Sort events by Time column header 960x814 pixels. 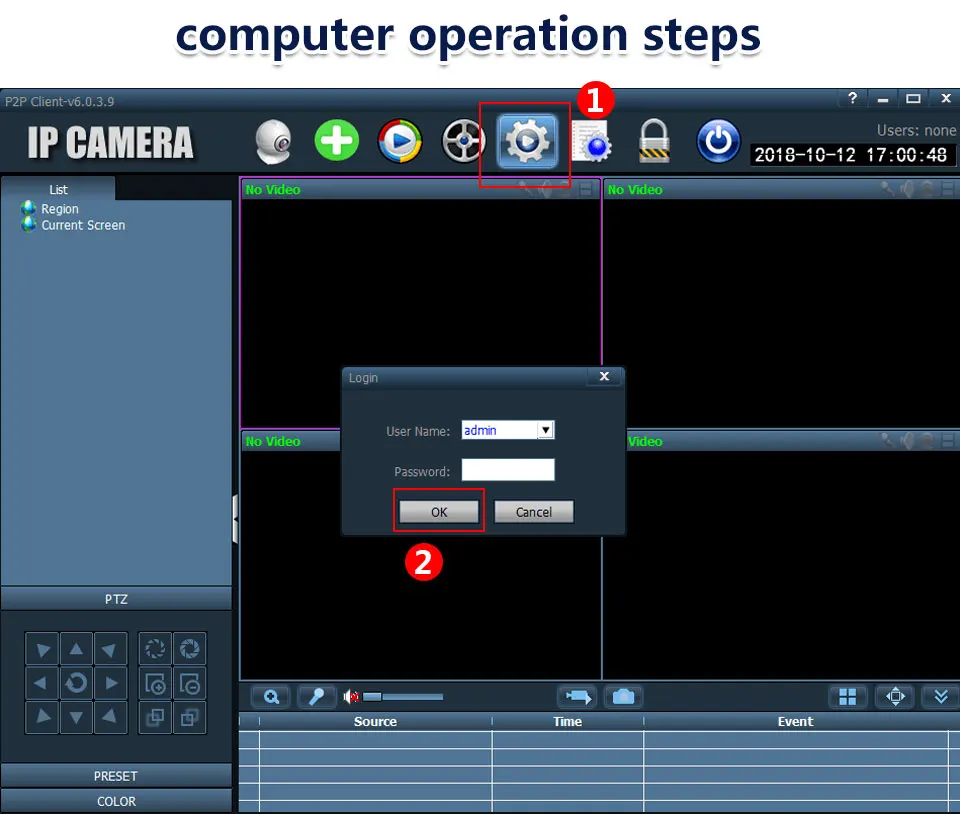[x=568, y=722]
